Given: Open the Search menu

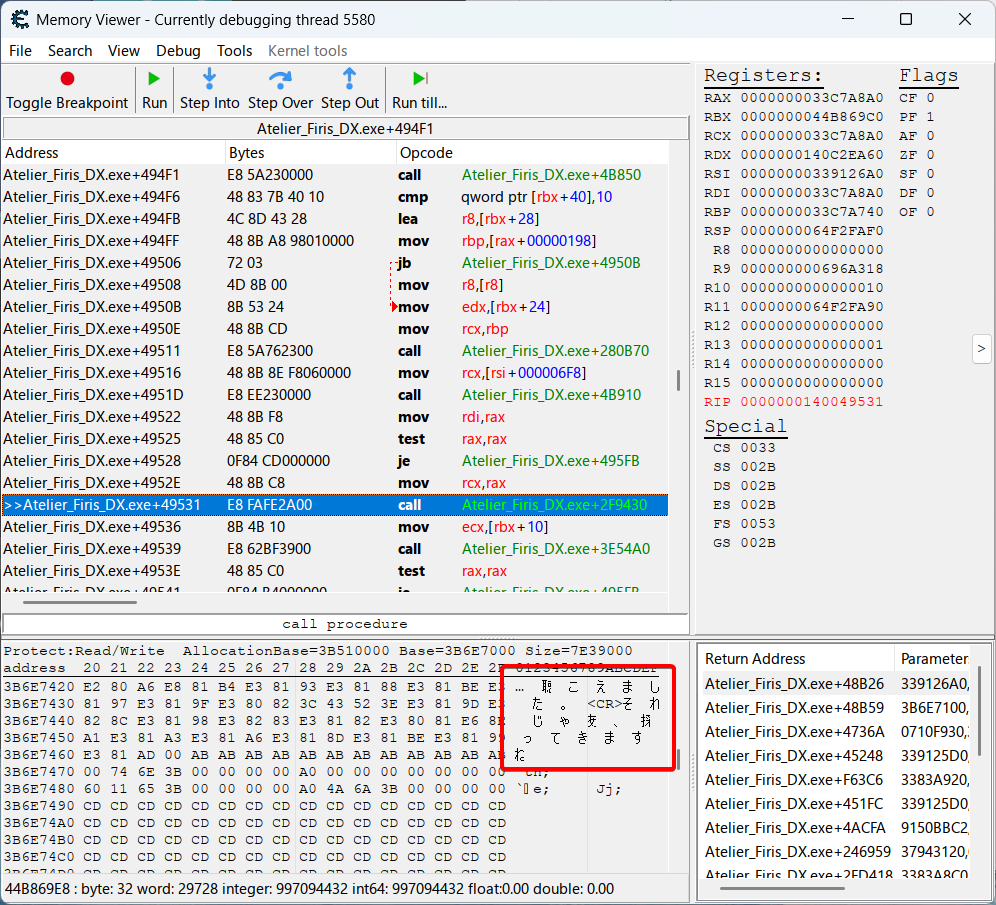Looking at the screenshot, I should pos(70,51).
